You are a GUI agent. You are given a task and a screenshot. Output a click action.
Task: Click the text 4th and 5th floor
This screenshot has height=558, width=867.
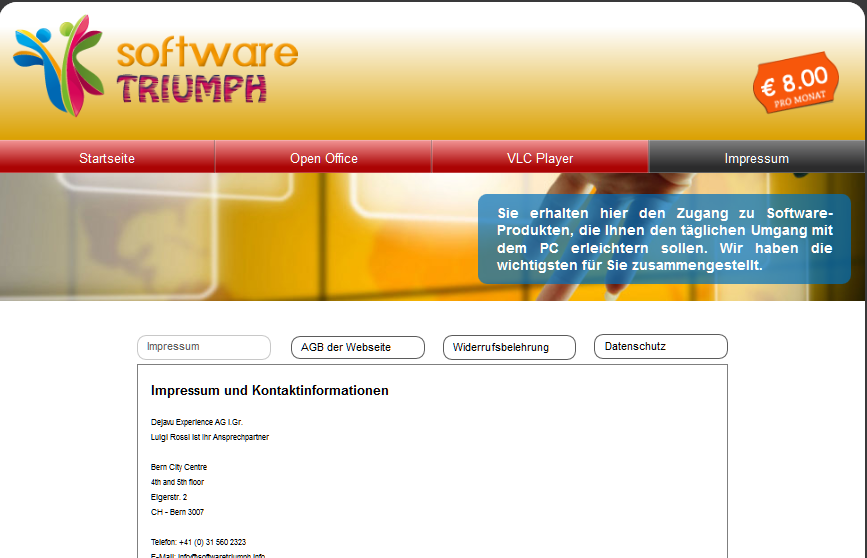(177, 482)
